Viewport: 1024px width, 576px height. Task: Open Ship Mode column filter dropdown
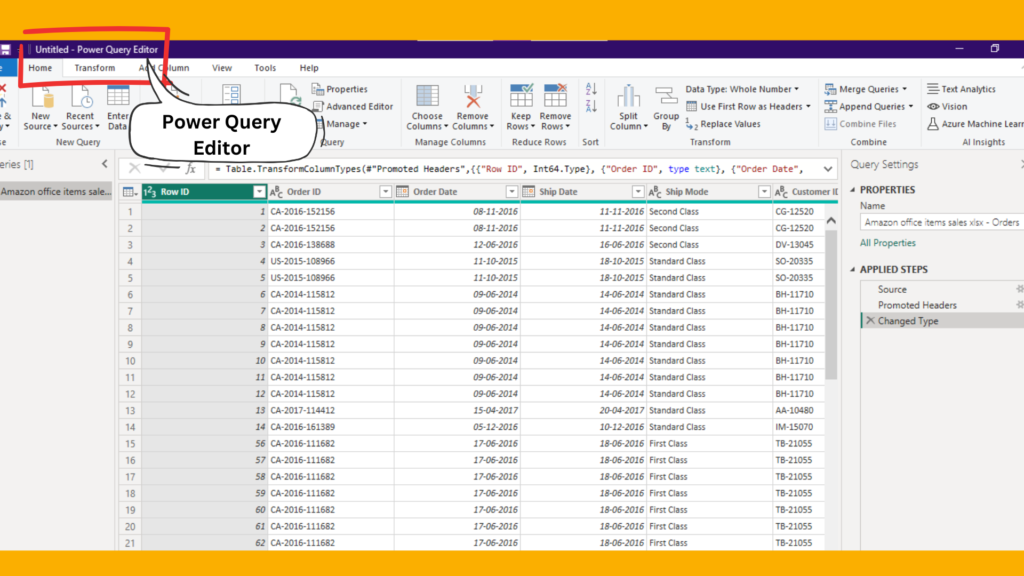pyautogui.click(x=763, y=192)
